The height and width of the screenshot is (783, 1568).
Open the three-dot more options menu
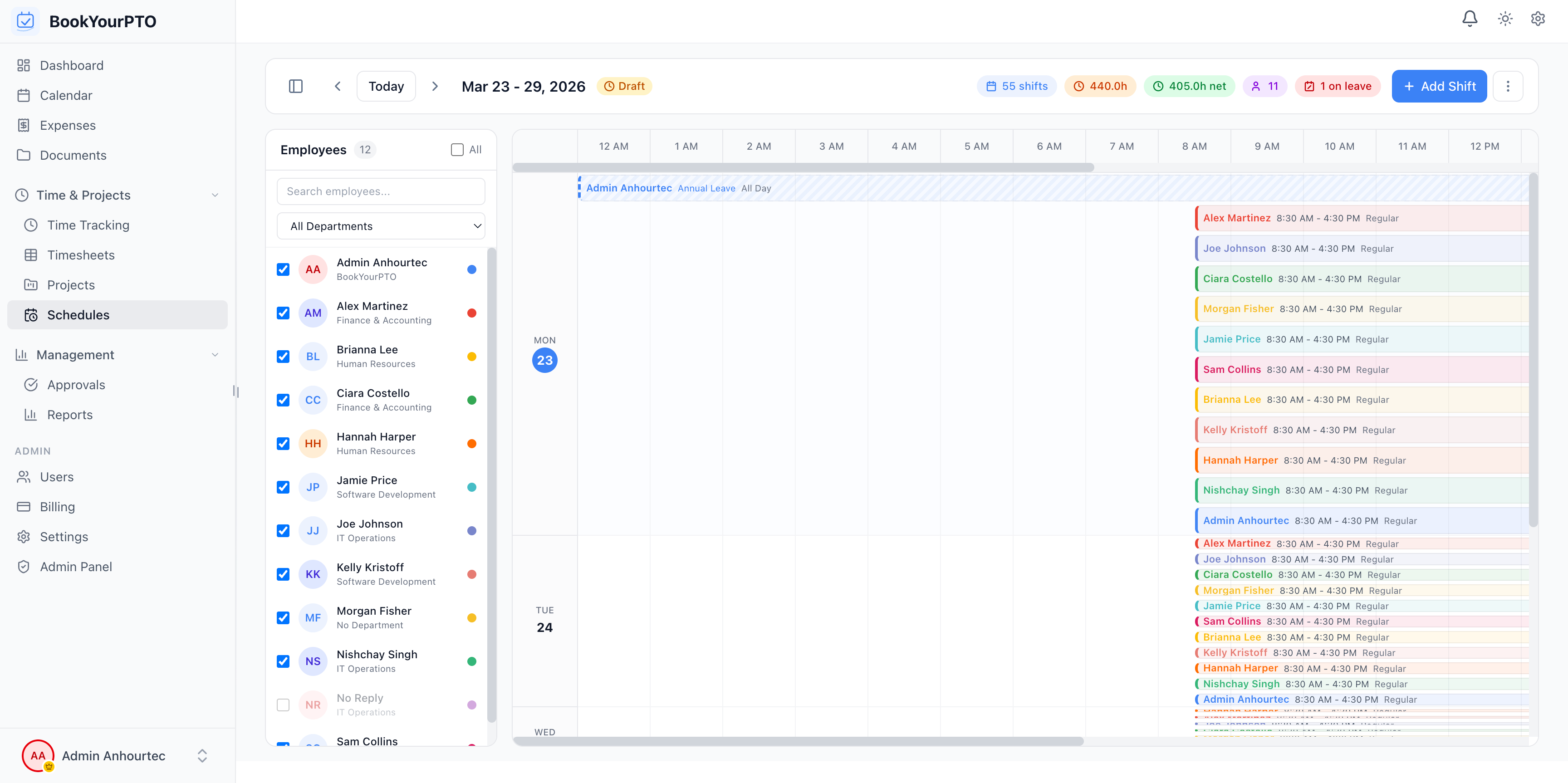pyautogui.click(x=1508, y=86)
